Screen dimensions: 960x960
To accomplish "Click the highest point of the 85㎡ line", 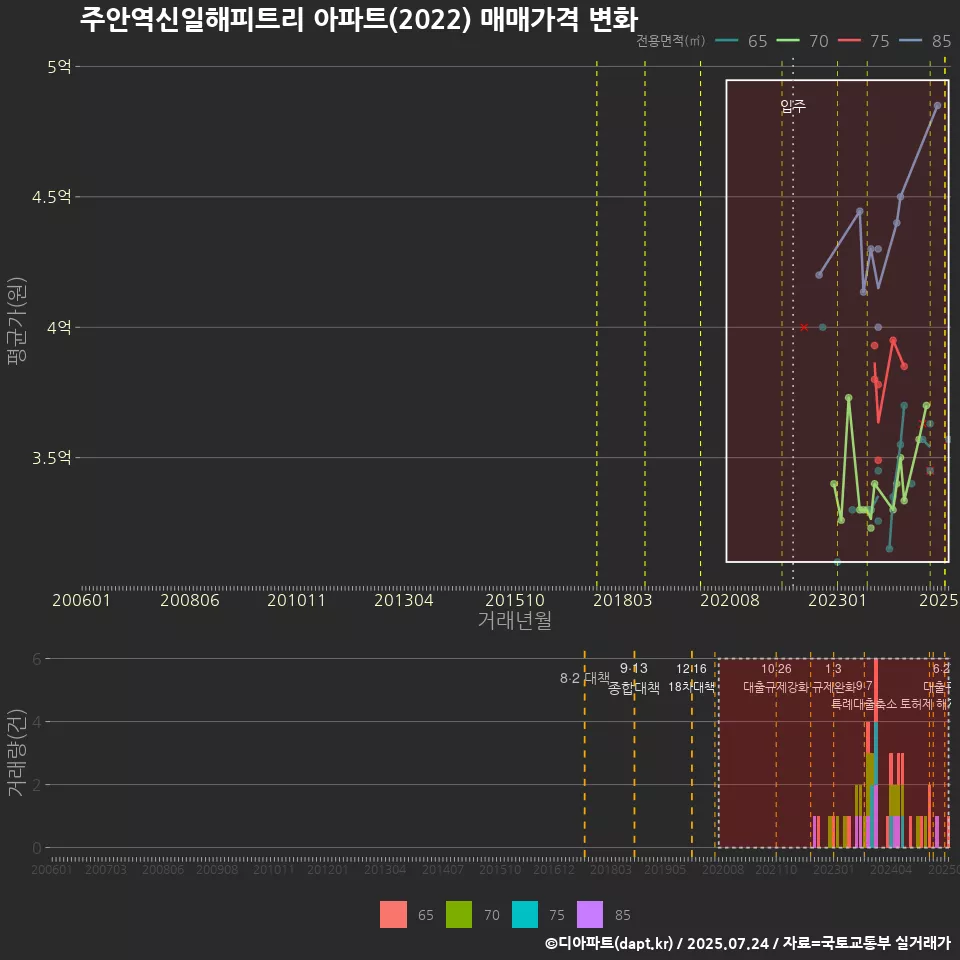I will [937, 105].
